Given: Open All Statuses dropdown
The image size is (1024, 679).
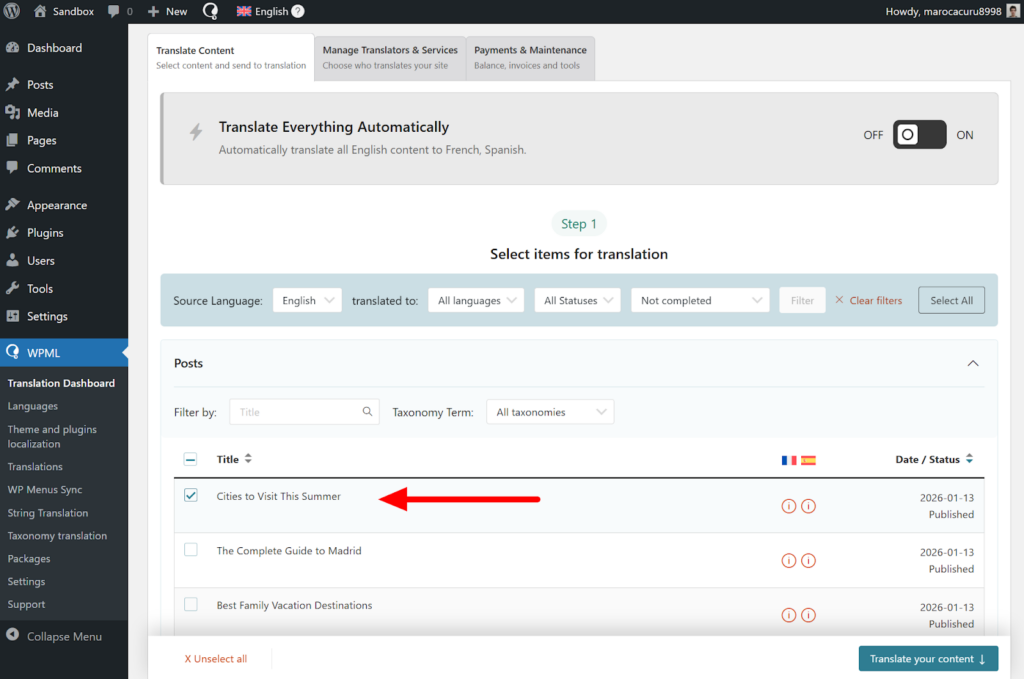Looking at the screenshot, I should [x=577, y=300].
